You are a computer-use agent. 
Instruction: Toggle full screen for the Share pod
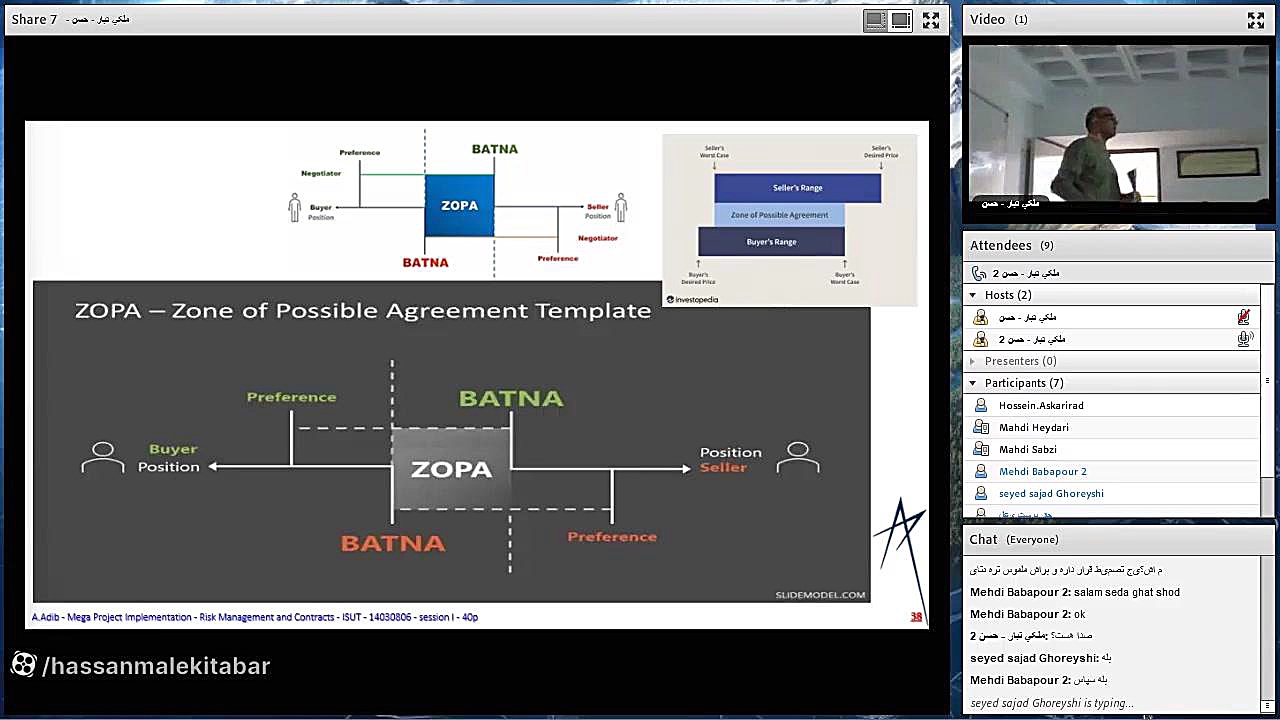(x=931, y=20)
